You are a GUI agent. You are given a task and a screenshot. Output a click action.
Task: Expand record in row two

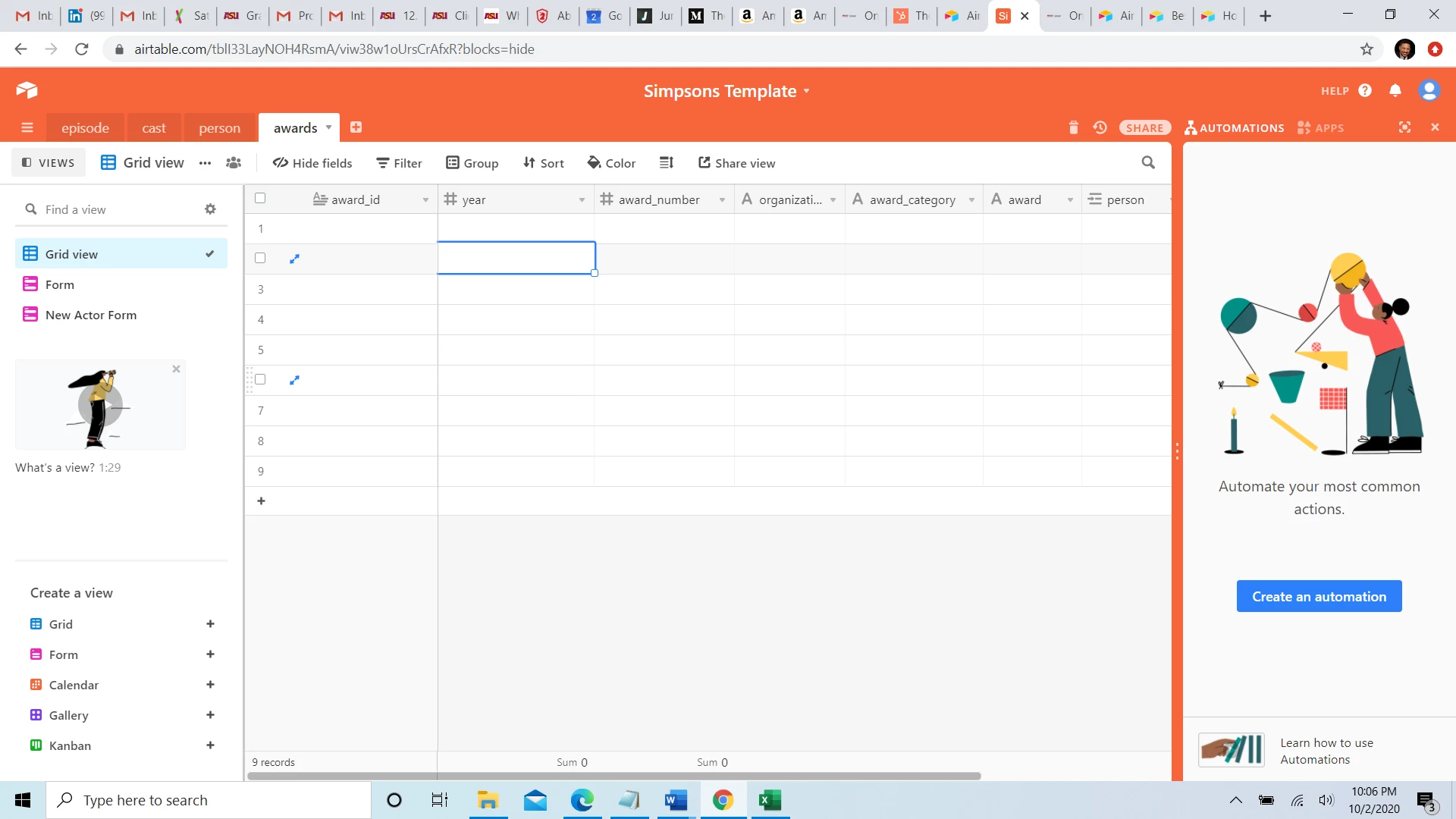pos(295,259)
